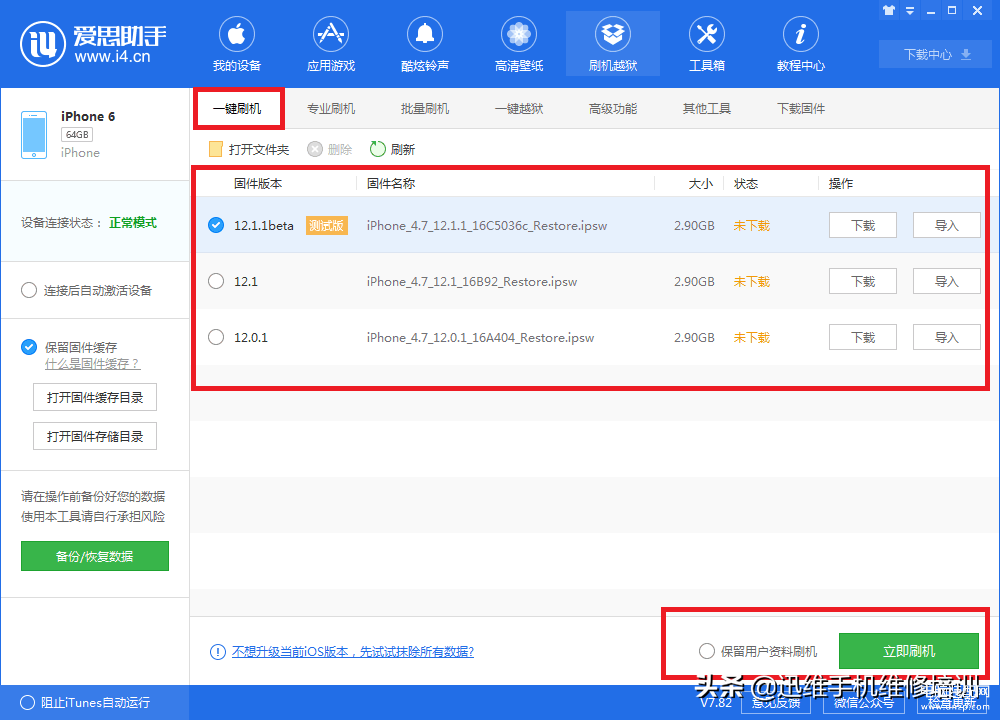
Task: Switch to 专业刷机 tab
Action: (x=331, y=108)
